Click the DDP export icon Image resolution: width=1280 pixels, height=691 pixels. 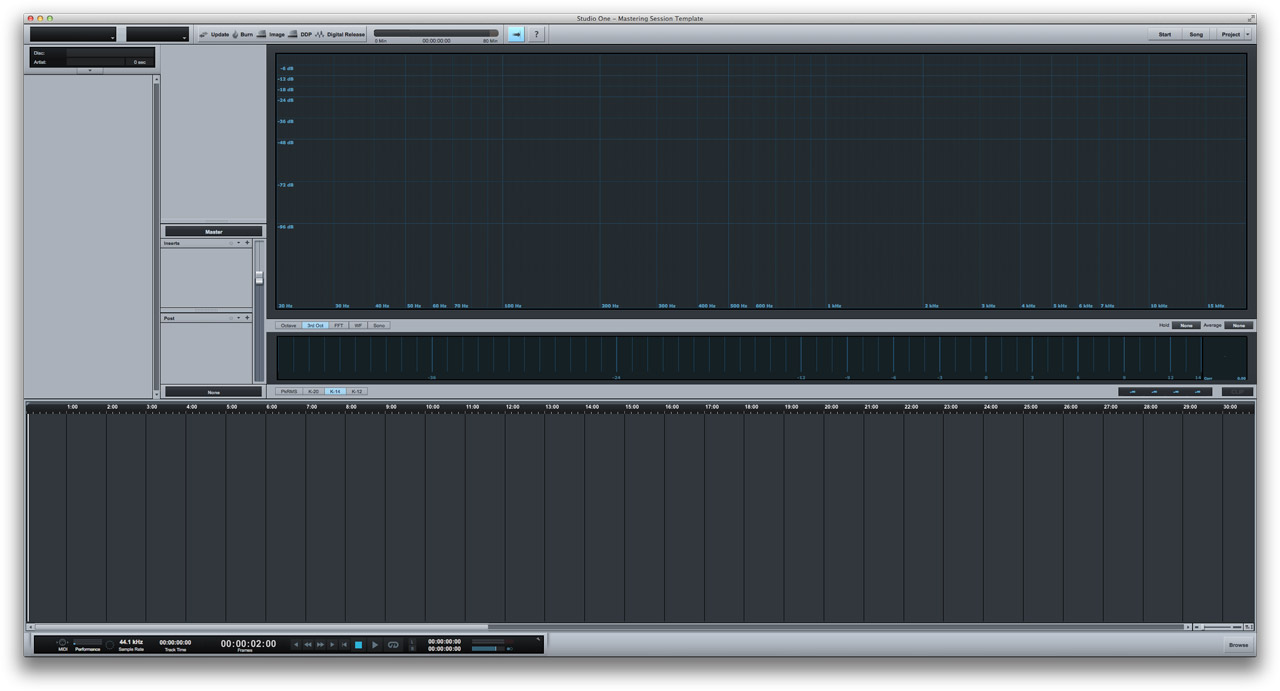click(293, 34)
